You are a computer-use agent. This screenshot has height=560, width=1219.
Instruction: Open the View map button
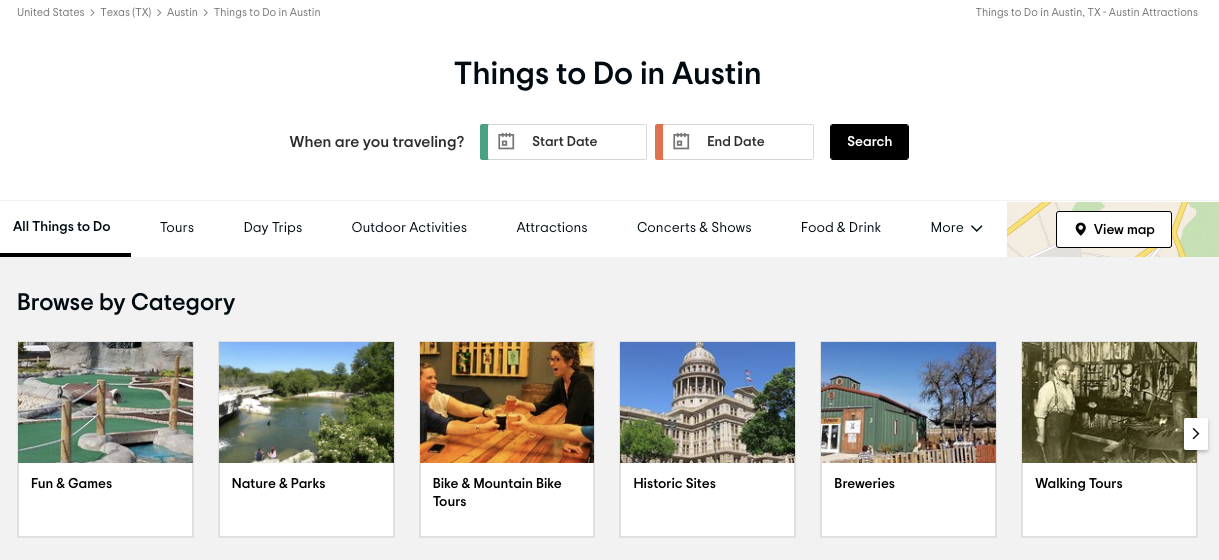[1113, 230]
